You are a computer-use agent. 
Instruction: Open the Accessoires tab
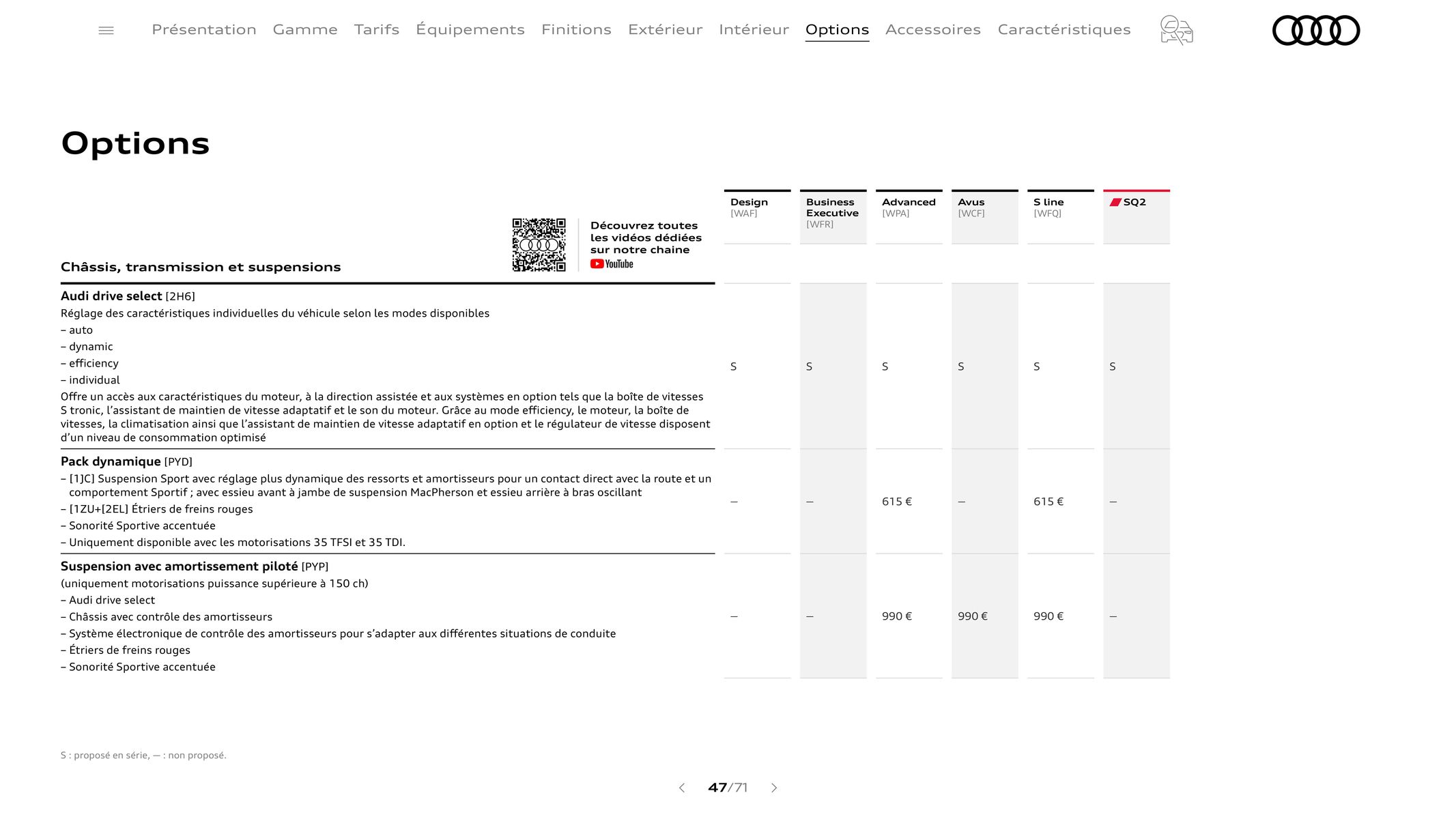(x=933, y=29)
